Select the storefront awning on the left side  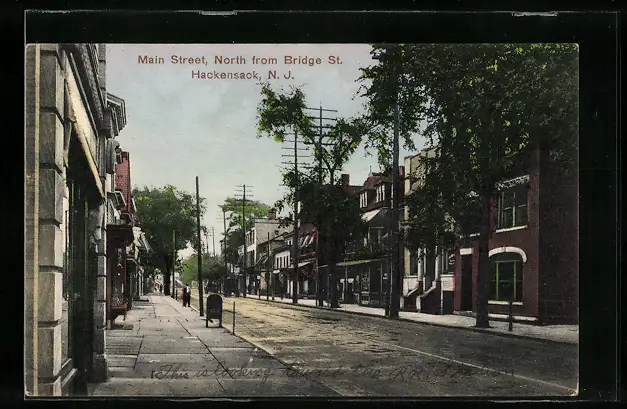pos(121,233)
